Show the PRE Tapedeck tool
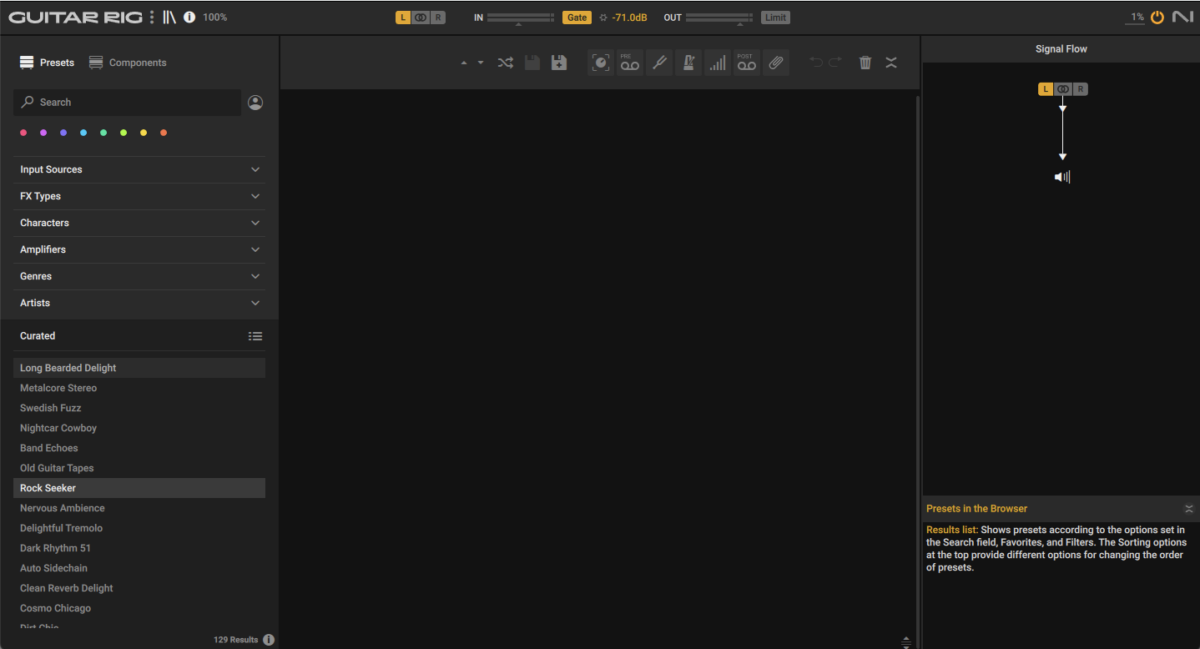Screen dimensions: 1200x649 (x=629, y=62)
